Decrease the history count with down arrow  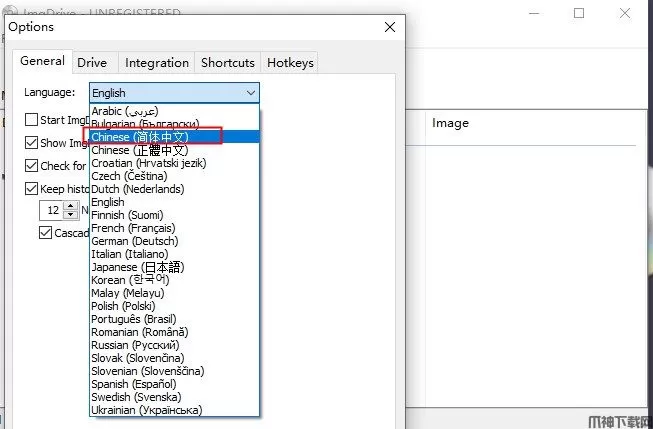pos(71,215)
